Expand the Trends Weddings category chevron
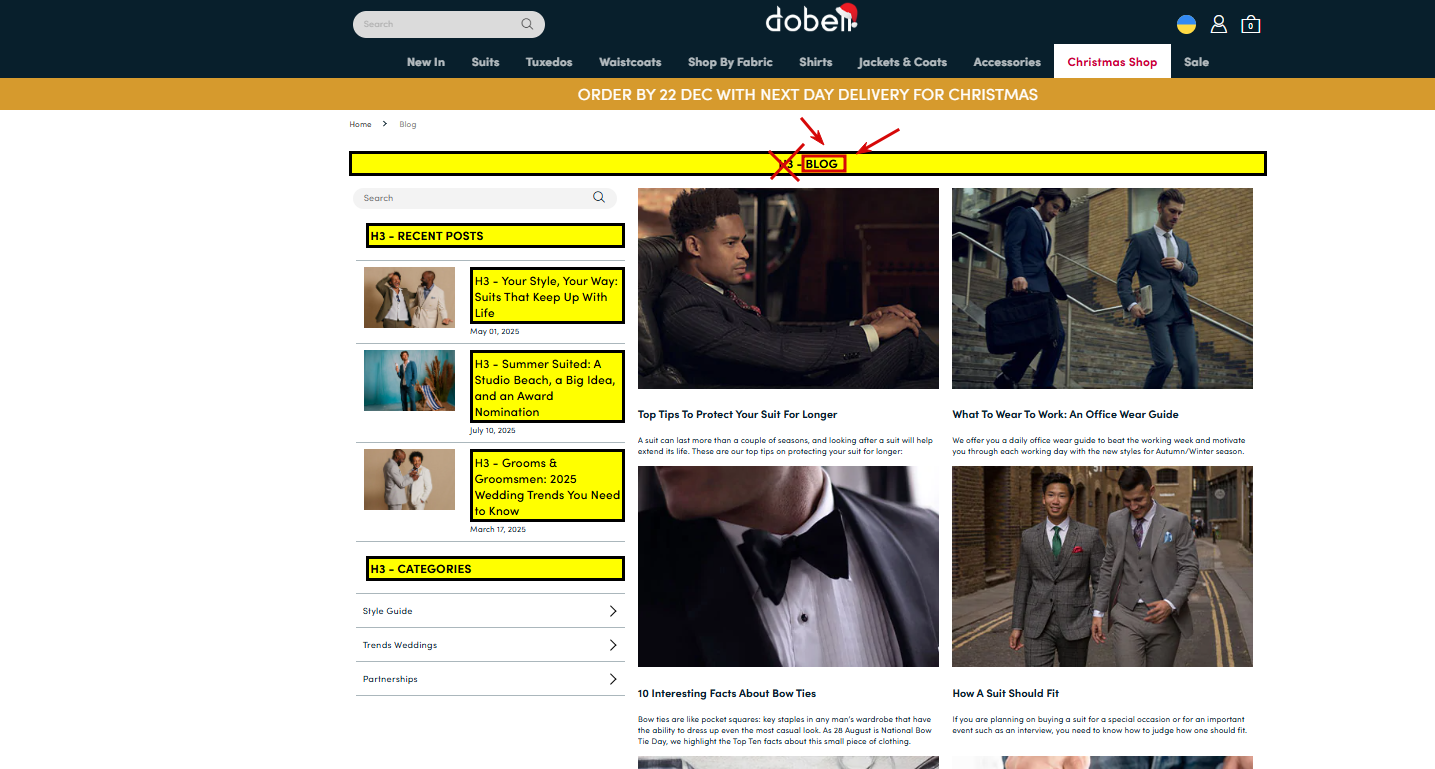This screenshot has height=769, width=1435. (x=613, y=645)
